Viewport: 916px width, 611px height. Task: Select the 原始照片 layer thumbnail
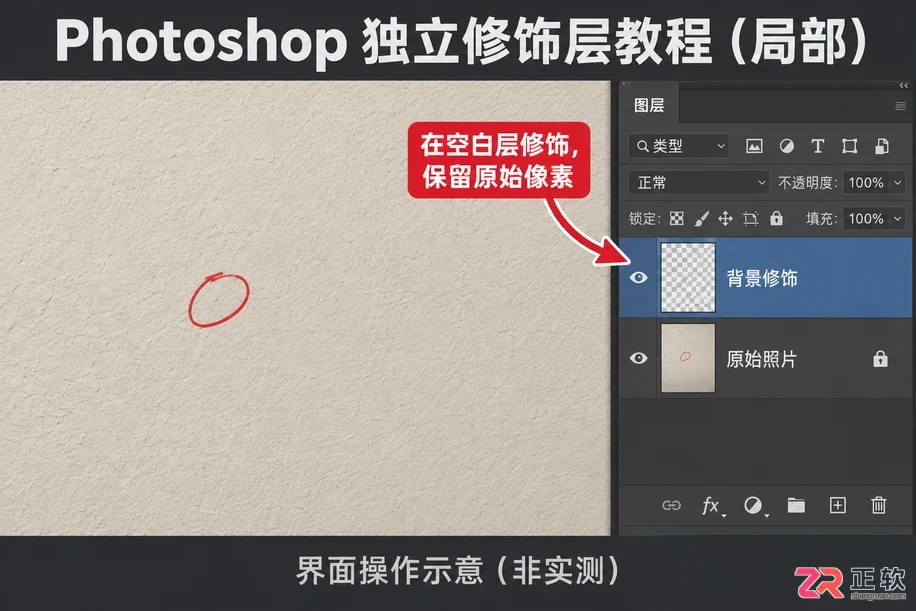(688, 358)
